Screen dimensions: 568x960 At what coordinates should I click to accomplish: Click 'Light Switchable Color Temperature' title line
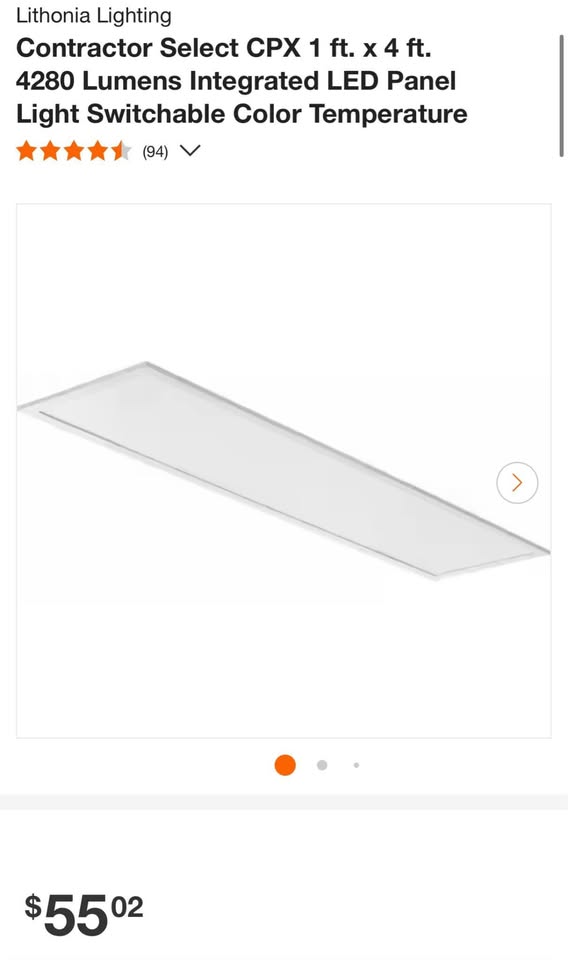pos(242,114)
